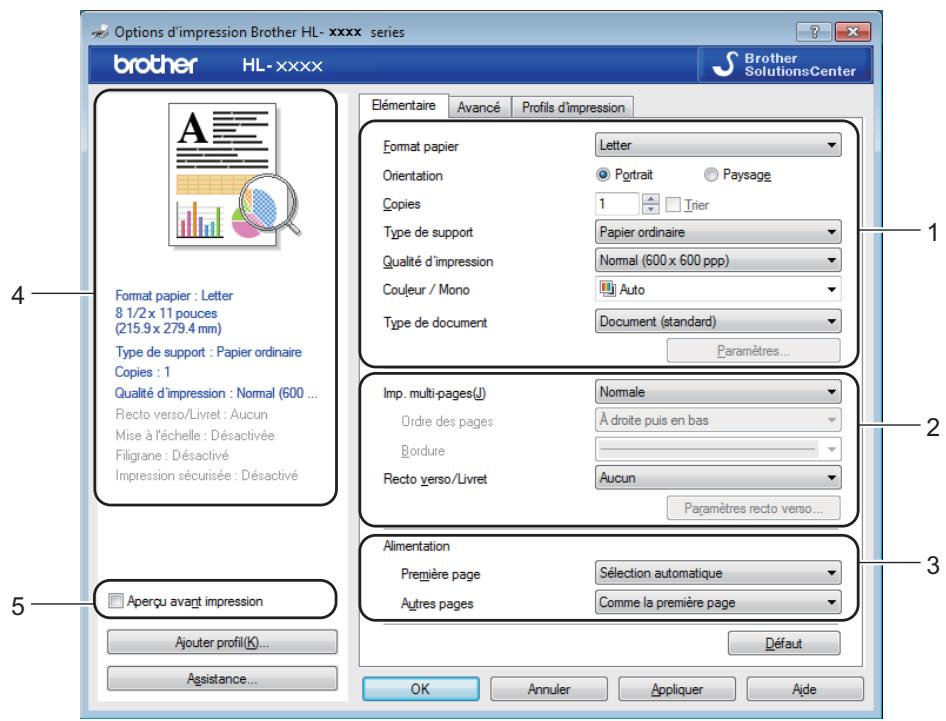The width and height of the screenshot is (946, 721).
Task: Click the Aide button
Action: 804,689
